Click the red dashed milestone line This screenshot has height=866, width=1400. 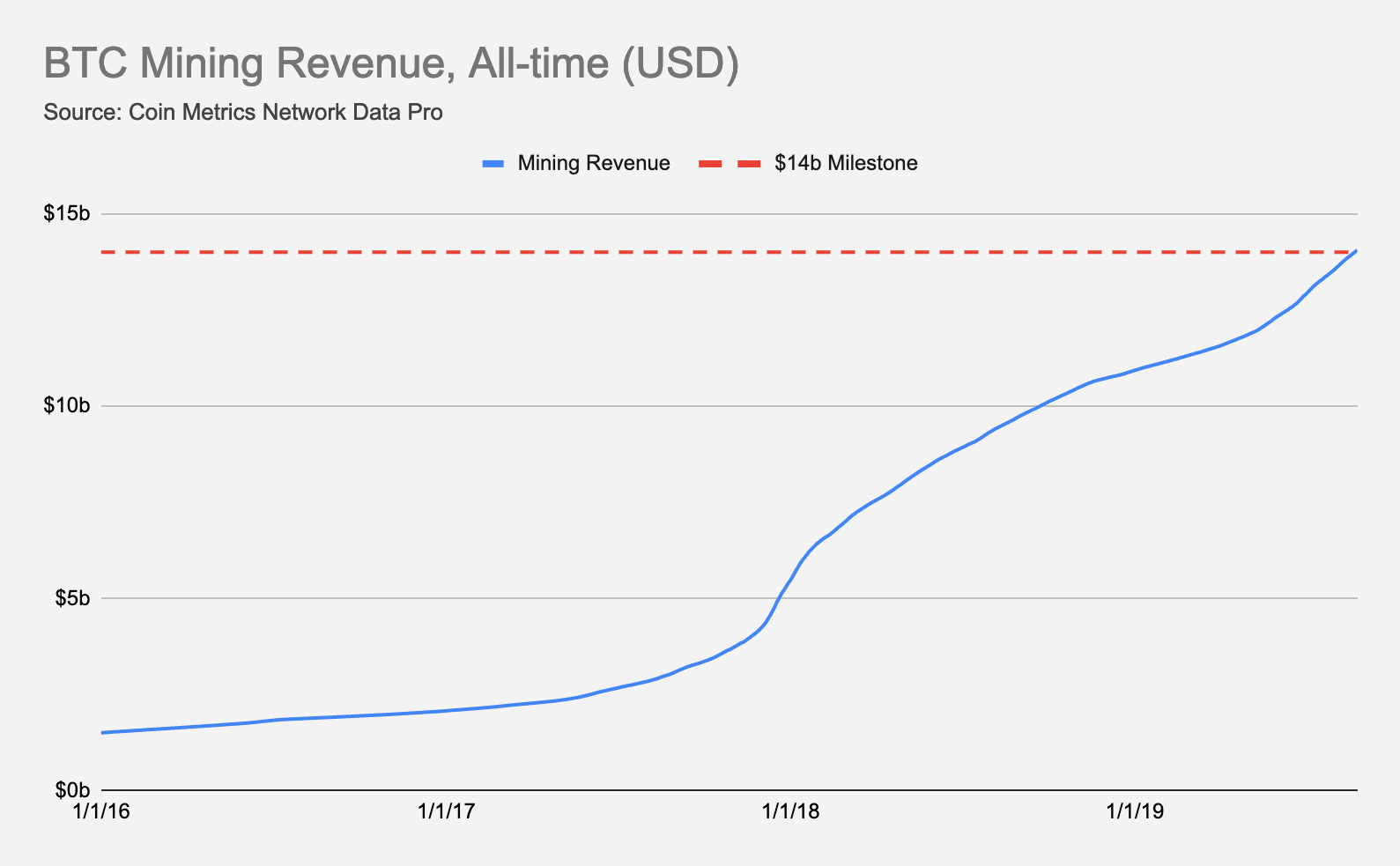617,253
